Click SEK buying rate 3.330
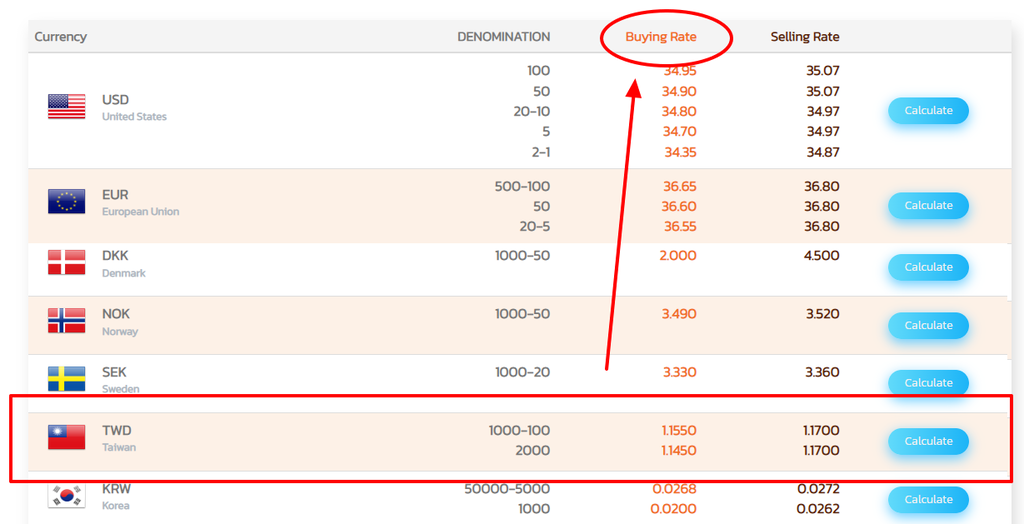The height and width of the screenshot is (524, 1024). 680,372
